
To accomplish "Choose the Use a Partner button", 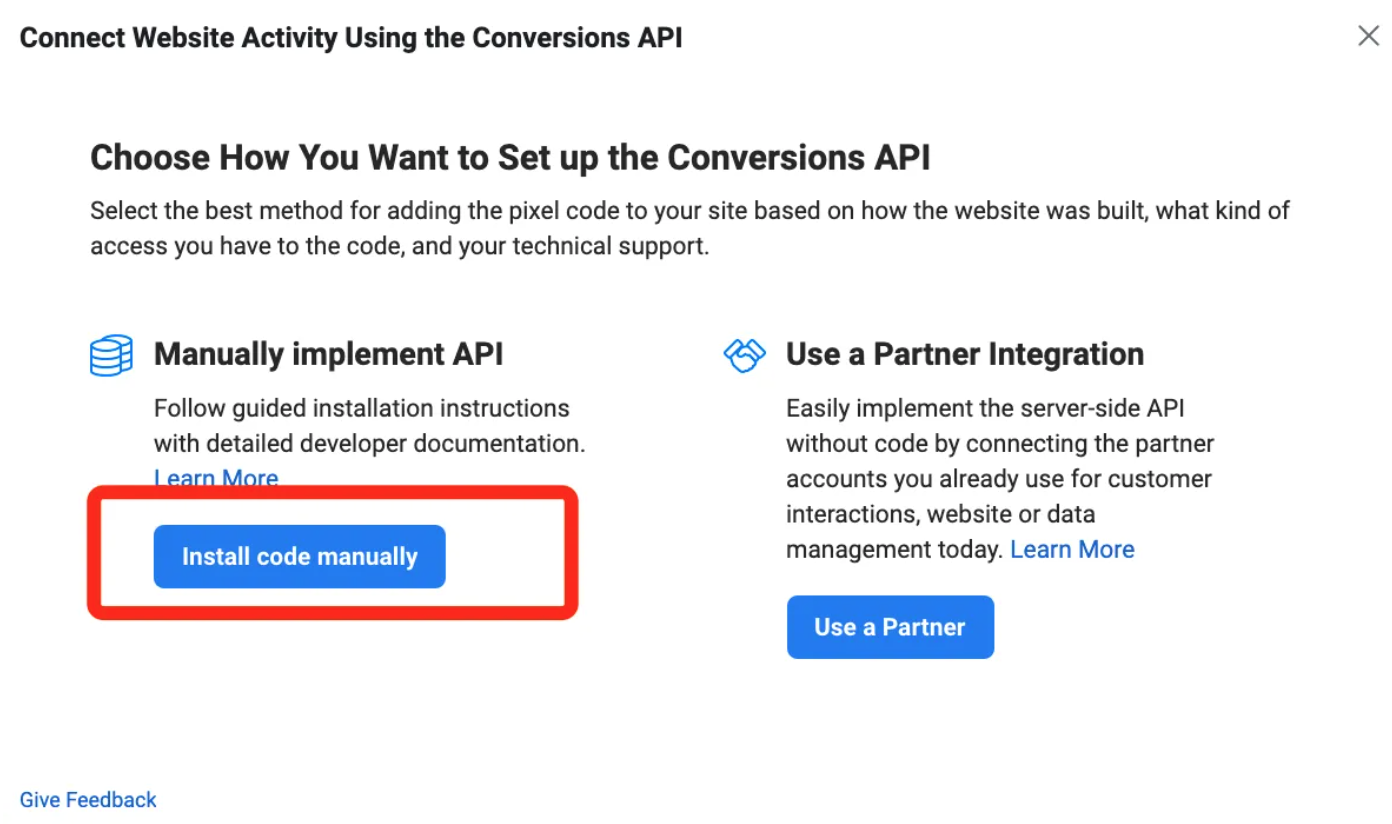I will pos(890,627).
